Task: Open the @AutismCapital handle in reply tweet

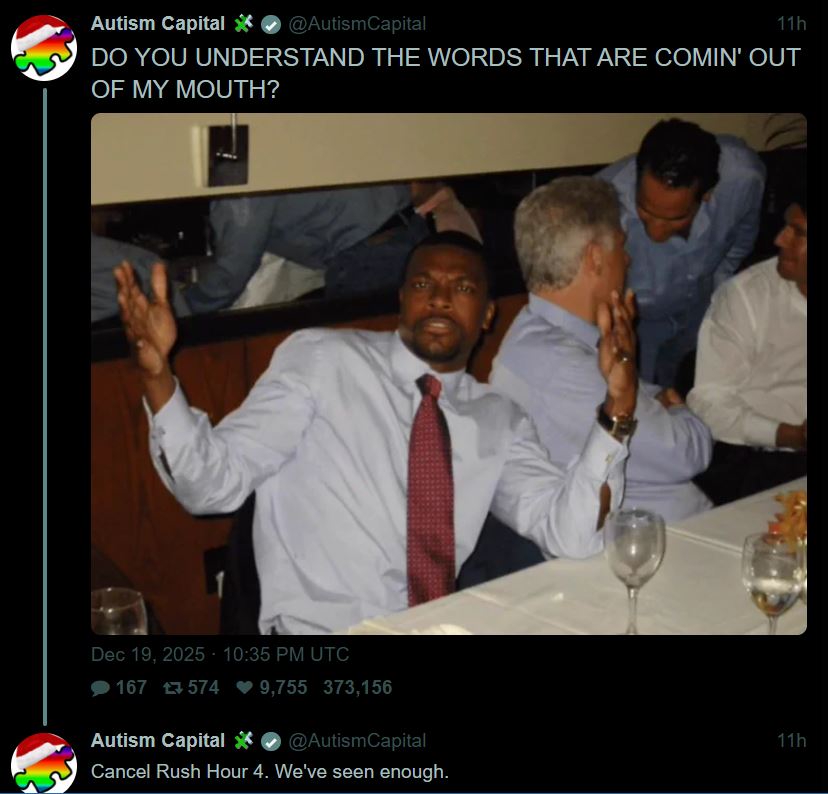Action: click(x=357, y=741)
